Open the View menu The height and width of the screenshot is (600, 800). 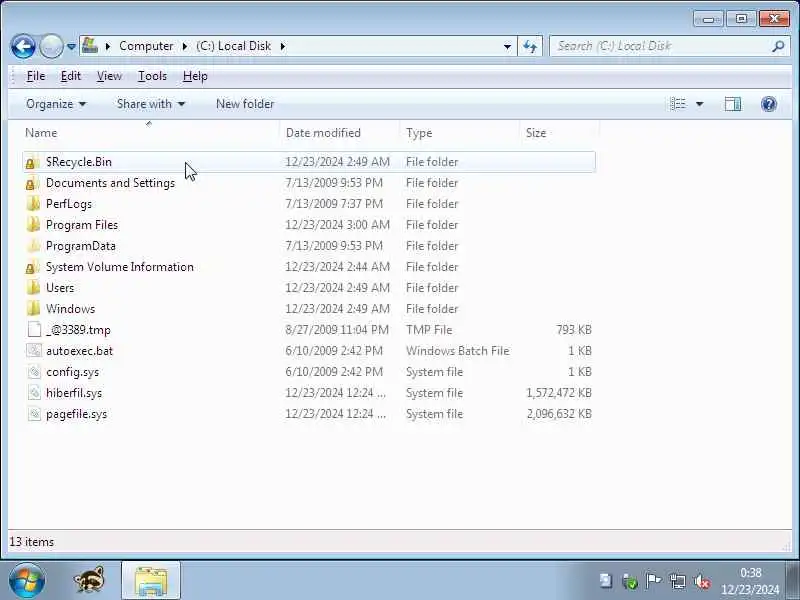pyautogui.click(x=109, y=76)
